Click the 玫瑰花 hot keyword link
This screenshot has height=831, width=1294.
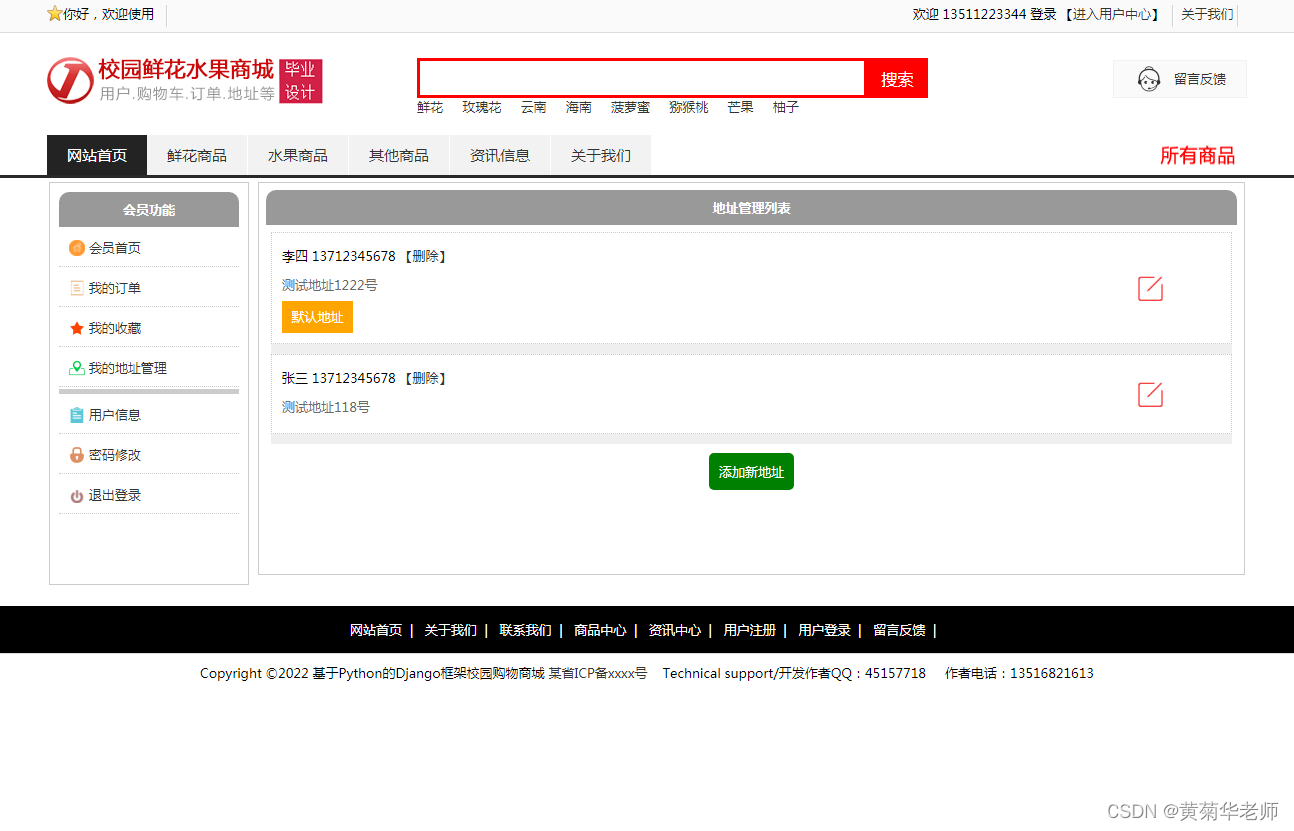click(481, 108)
